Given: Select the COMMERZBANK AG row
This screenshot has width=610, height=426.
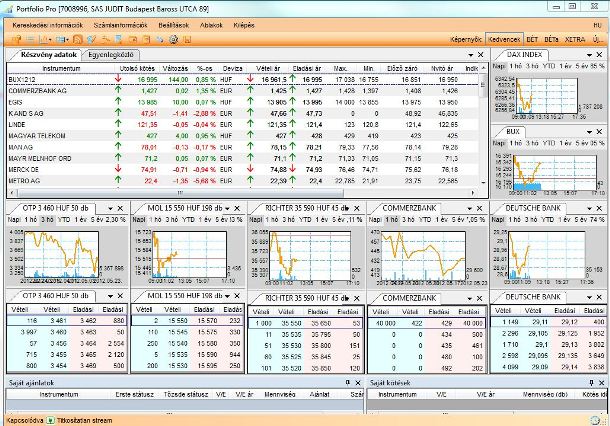Looking at the screenshot, I should (x=244, y=91).
